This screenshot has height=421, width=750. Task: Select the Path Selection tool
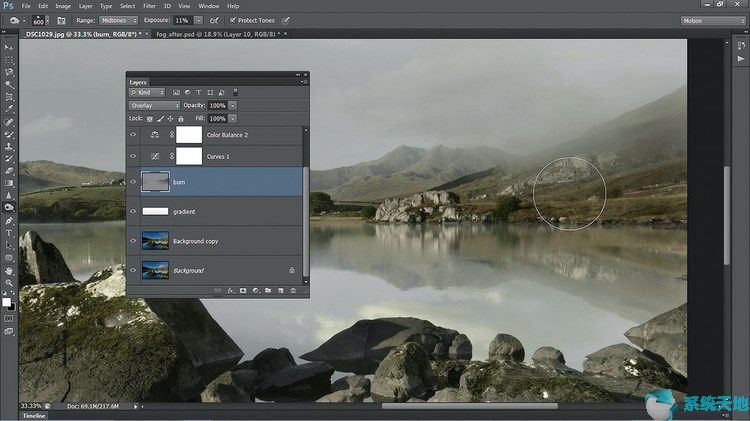pos(9,245)
